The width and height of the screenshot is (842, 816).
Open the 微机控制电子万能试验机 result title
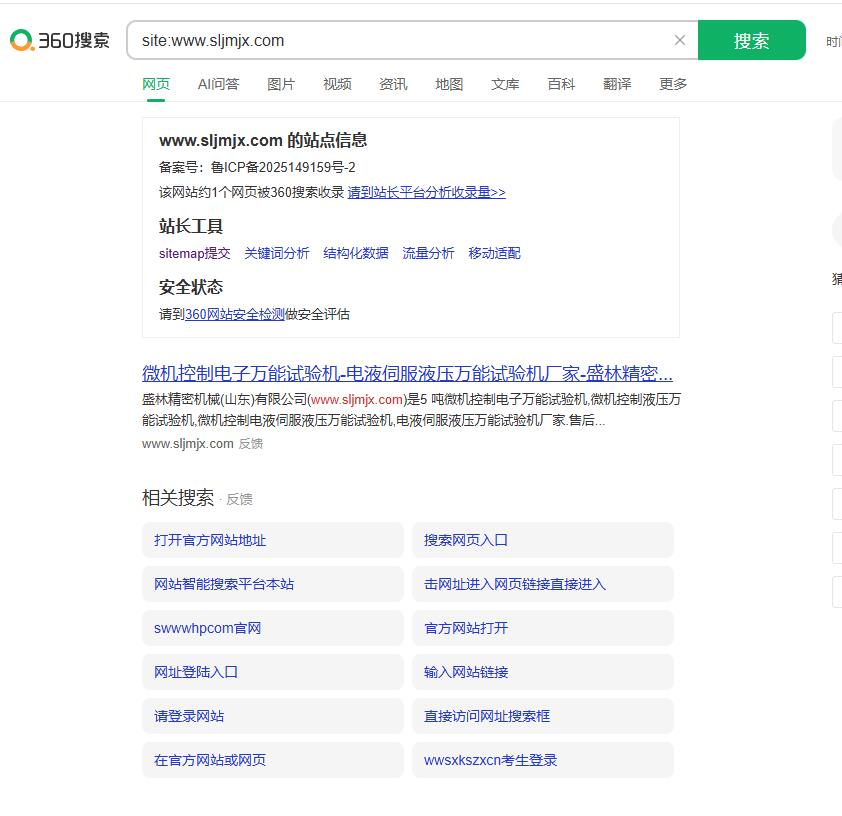click(x=407, y=373)
